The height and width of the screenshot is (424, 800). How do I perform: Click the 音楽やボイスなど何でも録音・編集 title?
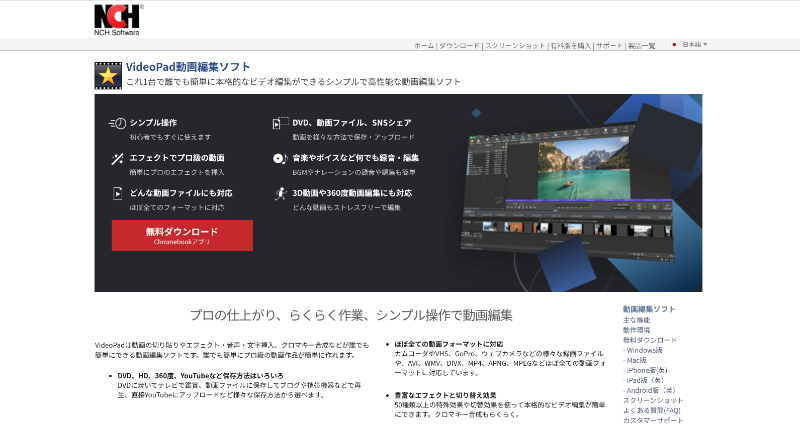pos(356,158)
